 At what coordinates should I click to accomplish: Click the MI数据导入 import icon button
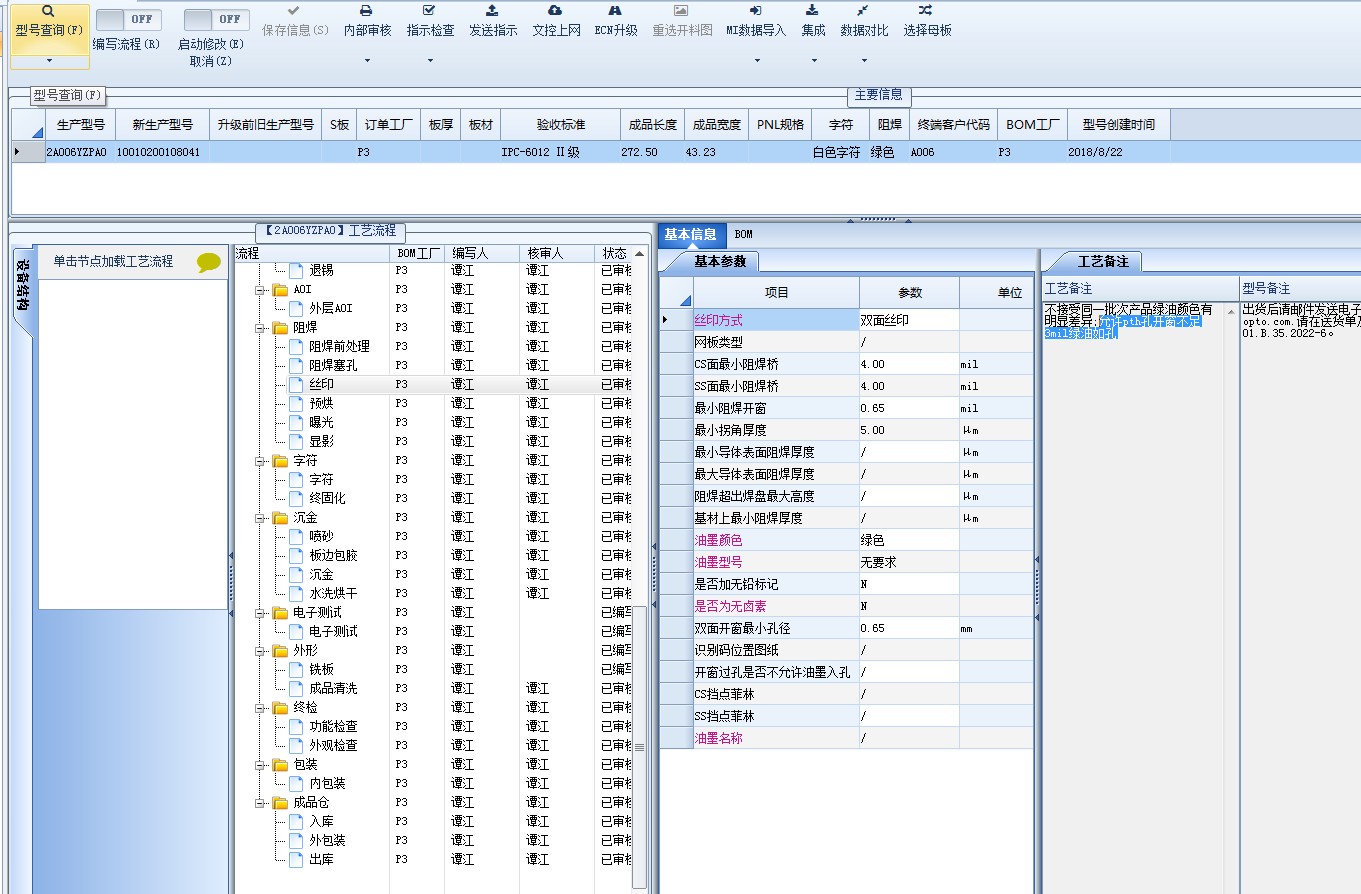tap(756, 10)
